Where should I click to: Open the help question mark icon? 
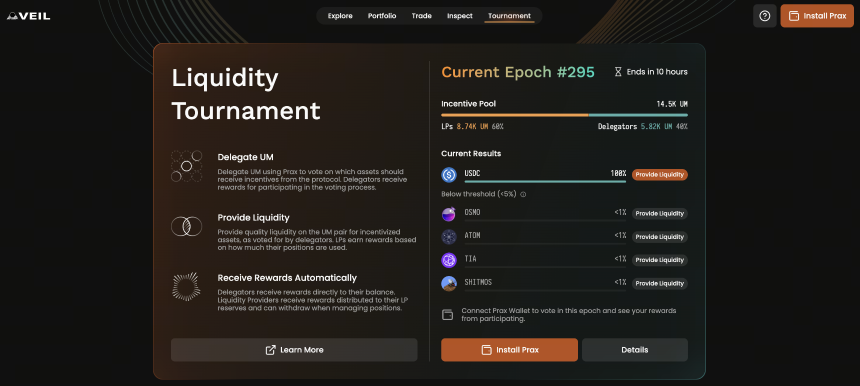click(x=765, y=16)
